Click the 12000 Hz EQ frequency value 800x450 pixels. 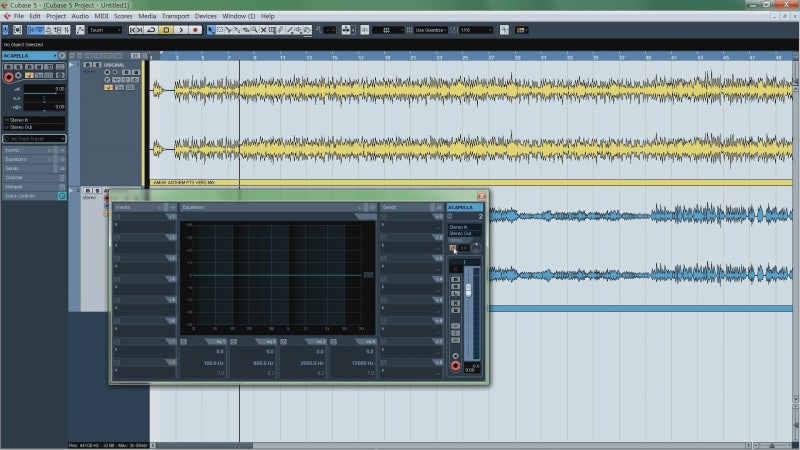pyautogui.click(x=362, y=363)
